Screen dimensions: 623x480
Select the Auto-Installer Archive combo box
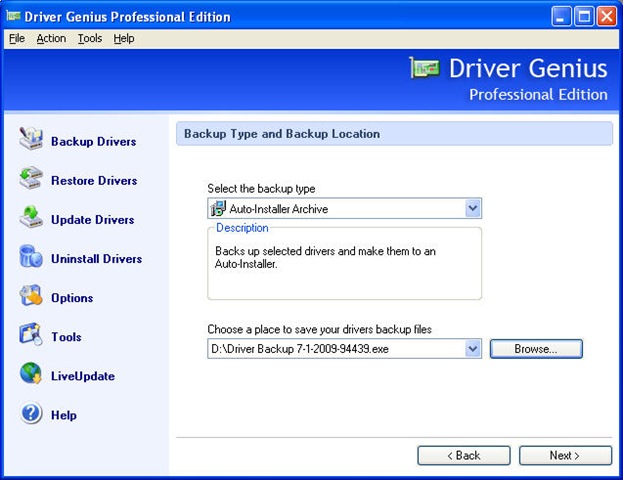point(344,208)
